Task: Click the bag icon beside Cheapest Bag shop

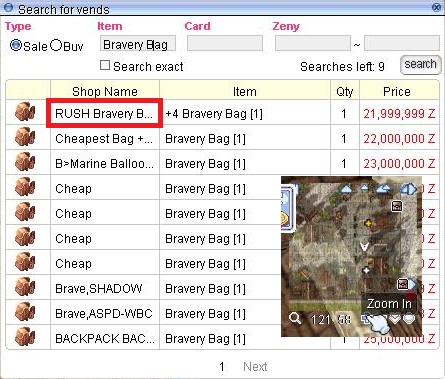Action: pyautogui.click(x=25, y=137)
